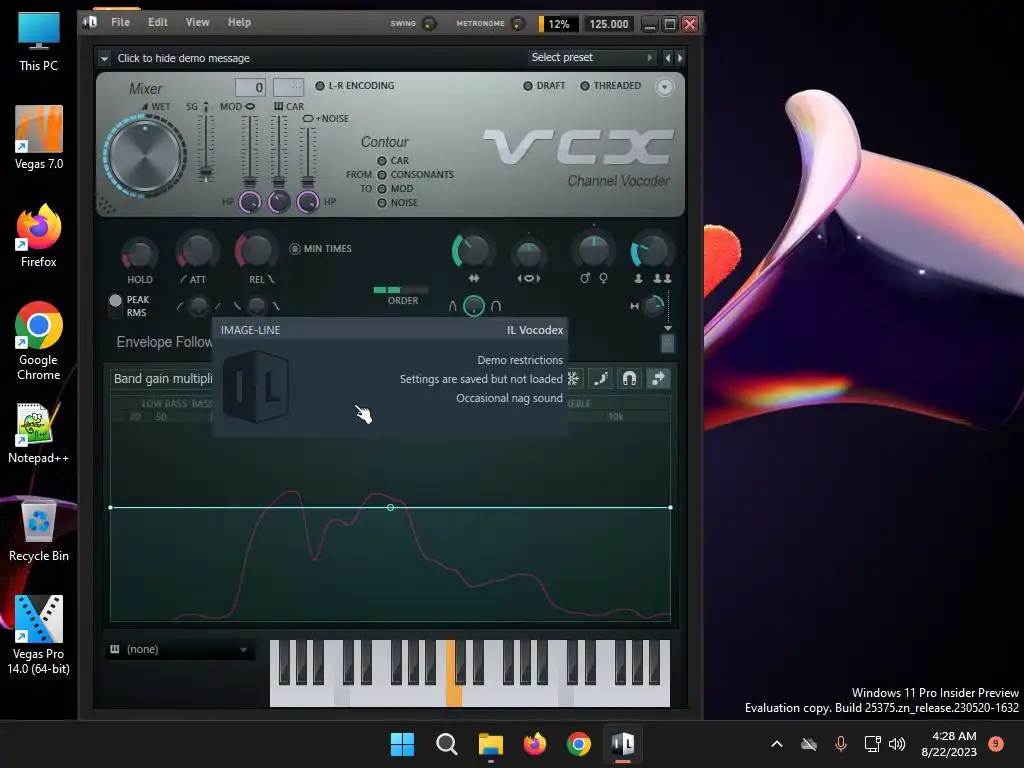Click the center point on band gain line

(391, 507)
